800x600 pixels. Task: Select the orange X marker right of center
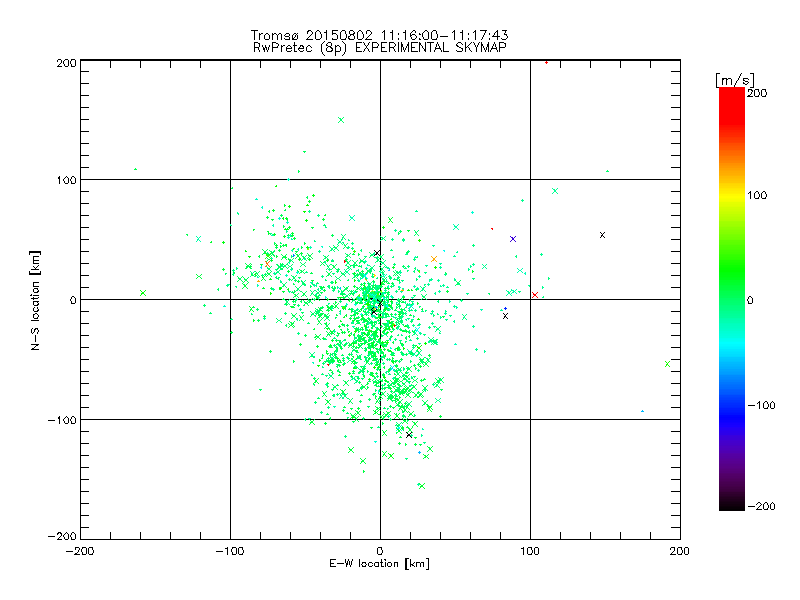pos(434,259)
